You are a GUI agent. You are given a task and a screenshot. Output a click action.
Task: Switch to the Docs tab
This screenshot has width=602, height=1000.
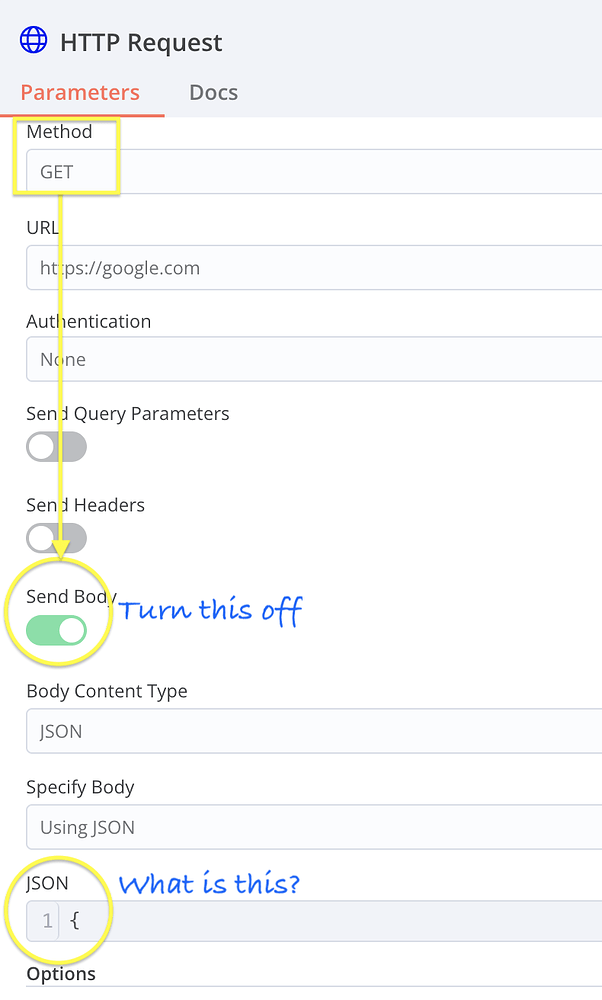(213, 92)
